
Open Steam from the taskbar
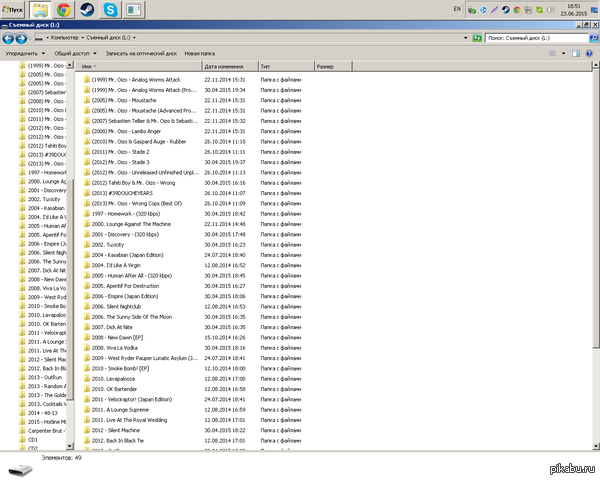tap(87, 10)
